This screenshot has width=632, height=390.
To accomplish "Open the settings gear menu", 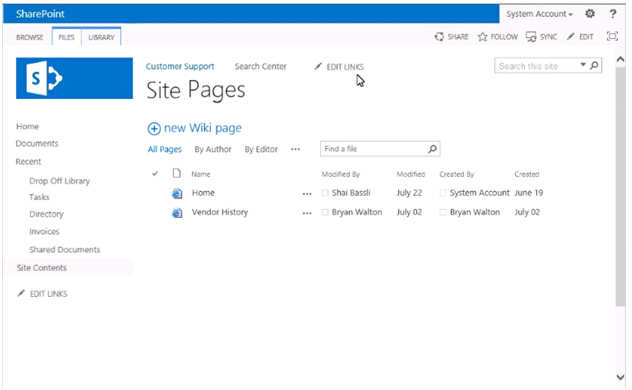I will click(590, 14).
